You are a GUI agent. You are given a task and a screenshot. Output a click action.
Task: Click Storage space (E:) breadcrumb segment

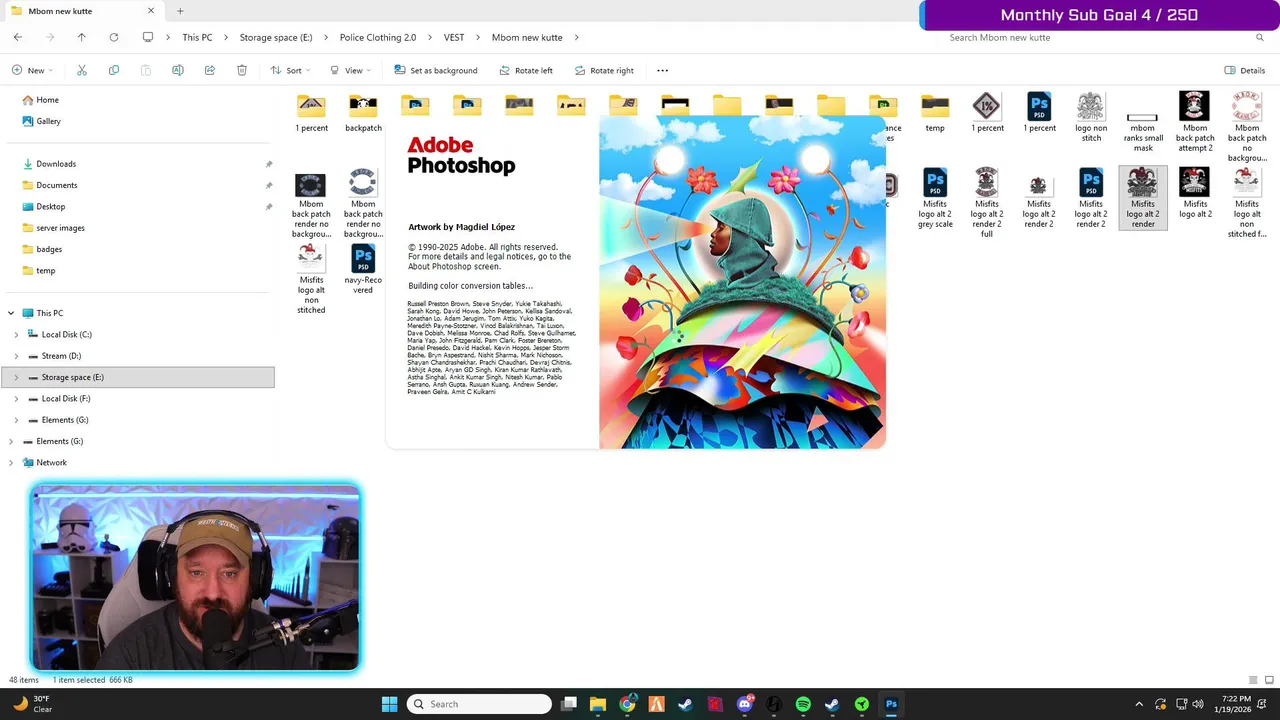(276, 37)
